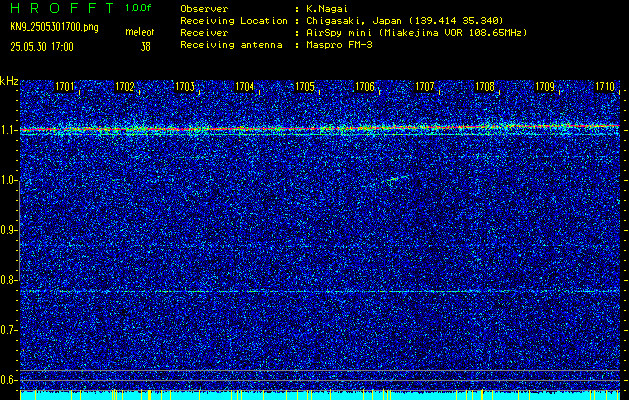Click the 1707 time marker

point(425,86)
